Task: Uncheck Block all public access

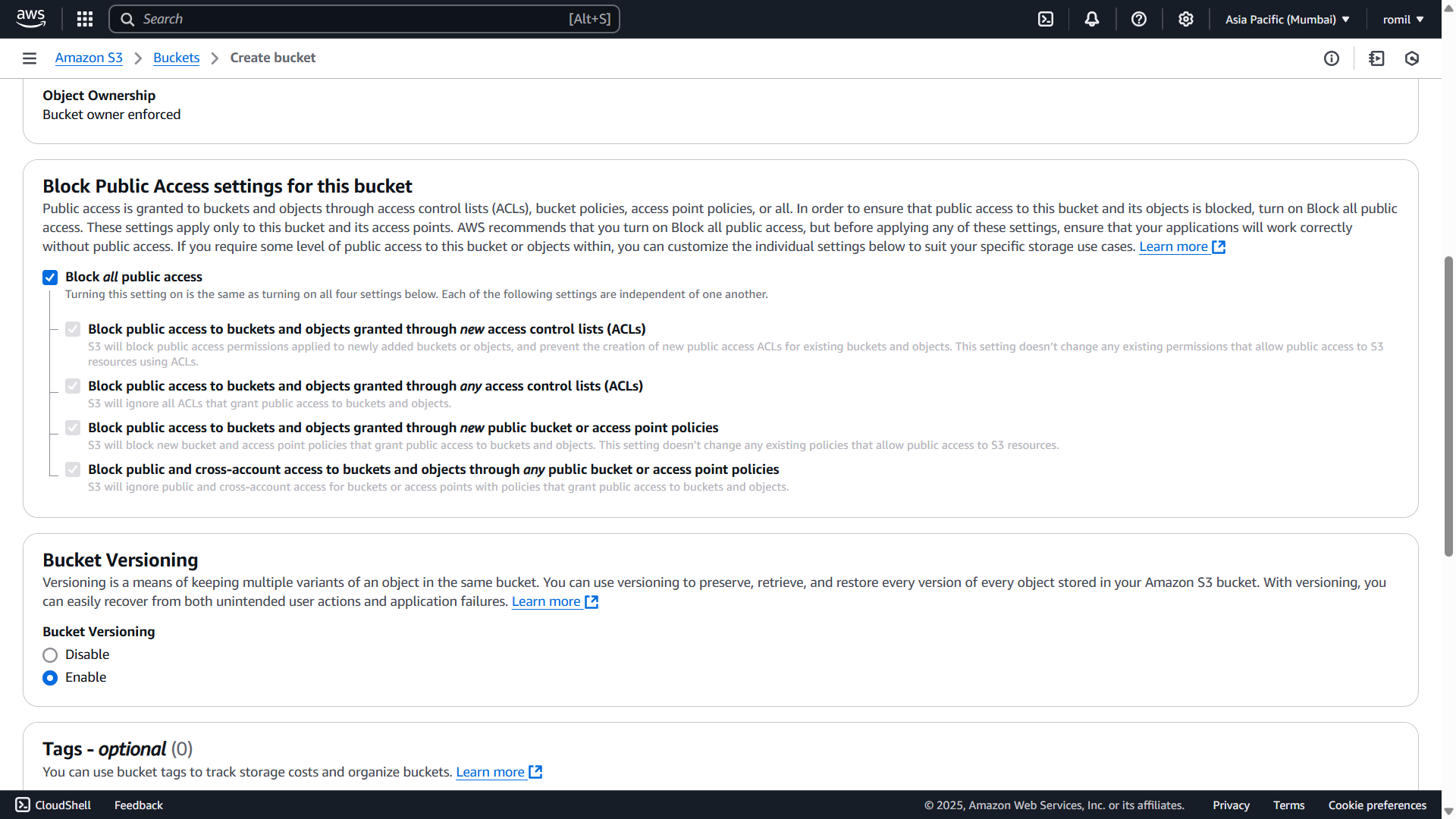Action: [50, 278]
